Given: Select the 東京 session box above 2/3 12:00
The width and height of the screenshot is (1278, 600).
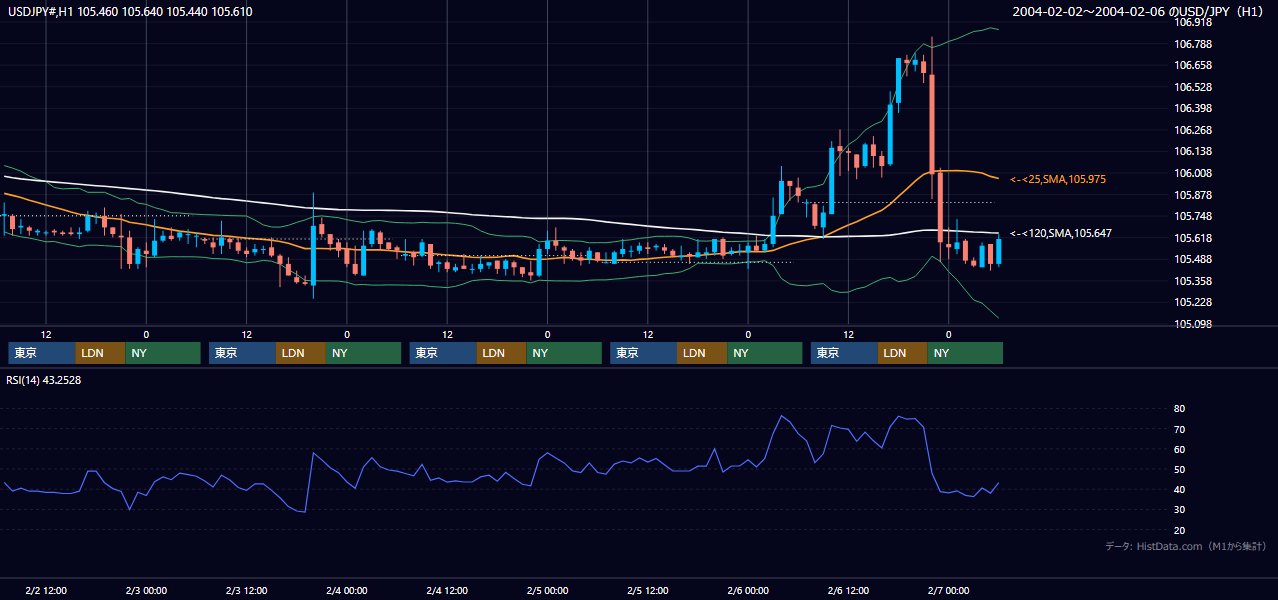Looking at the screenshot, I should tap(243, 353).
